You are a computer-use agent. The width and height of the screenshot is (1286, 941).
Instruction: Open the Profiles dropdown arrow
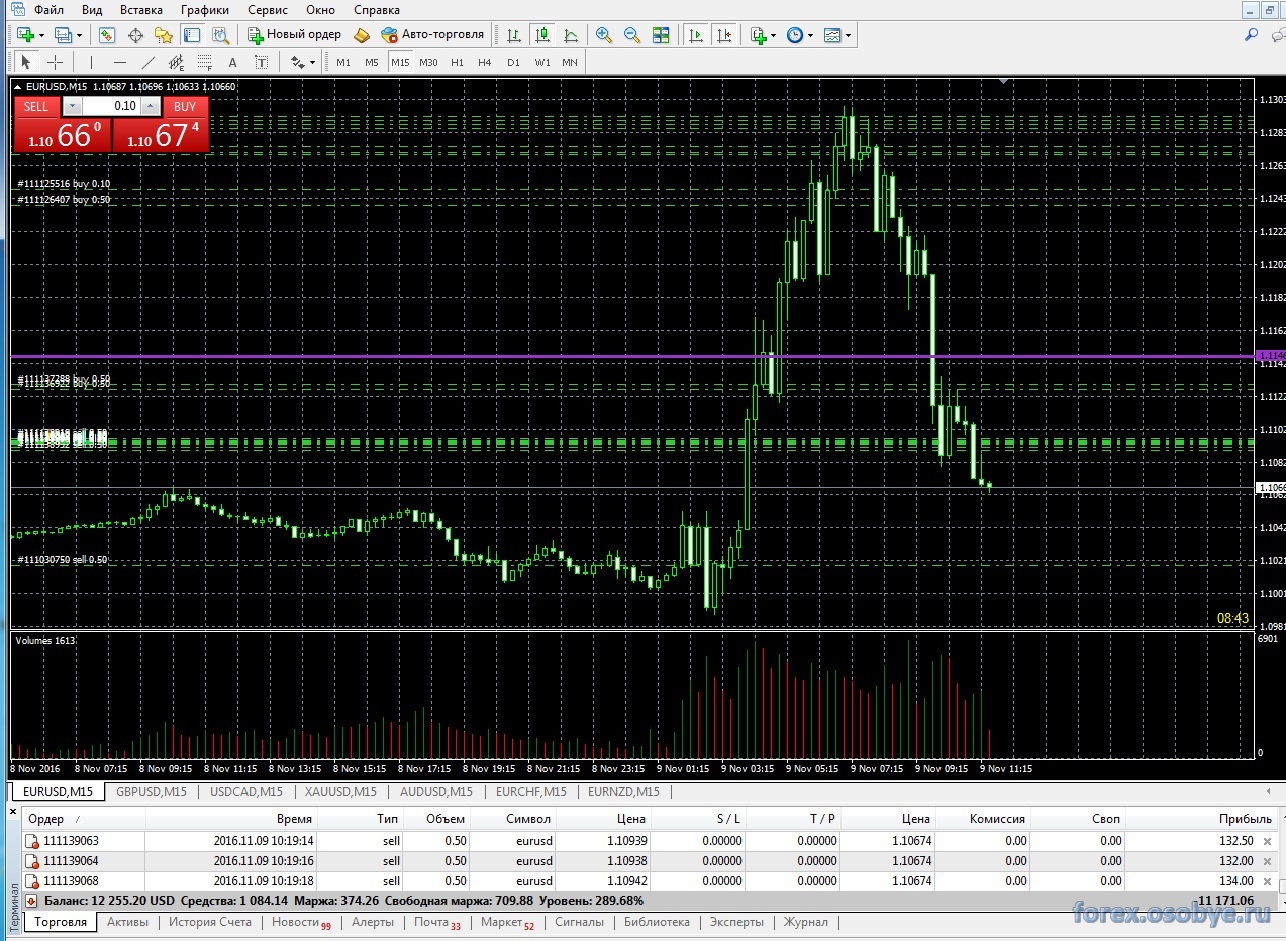tap(79, 35)
